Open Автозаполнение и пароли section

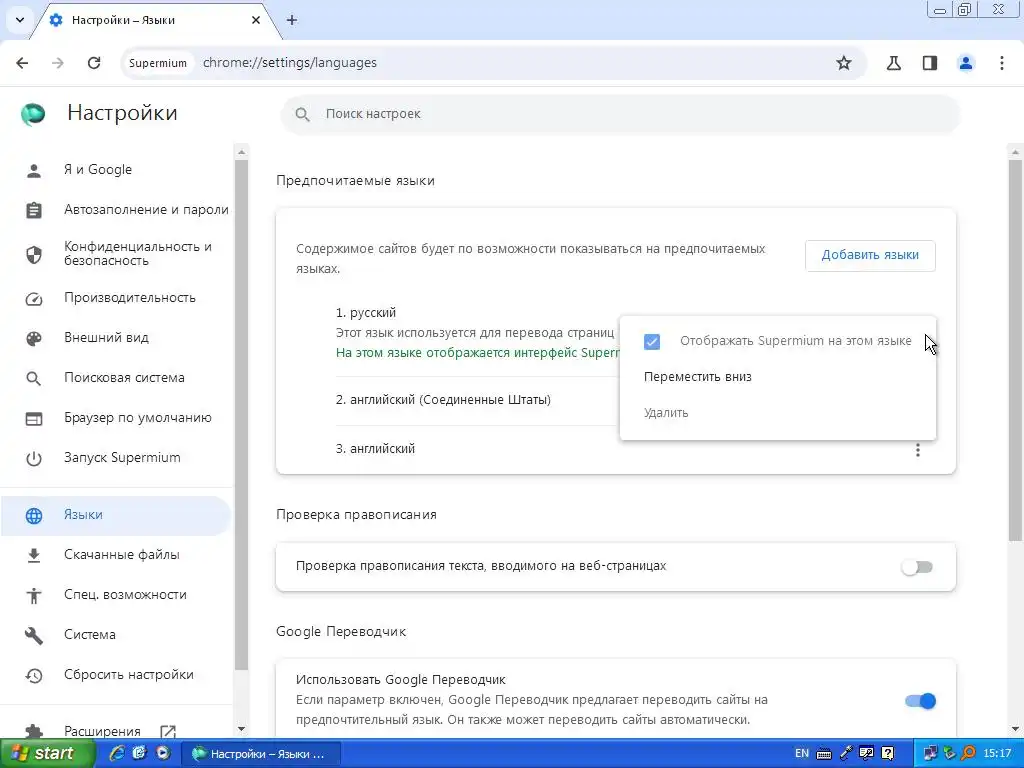click(x=116, y=210)
